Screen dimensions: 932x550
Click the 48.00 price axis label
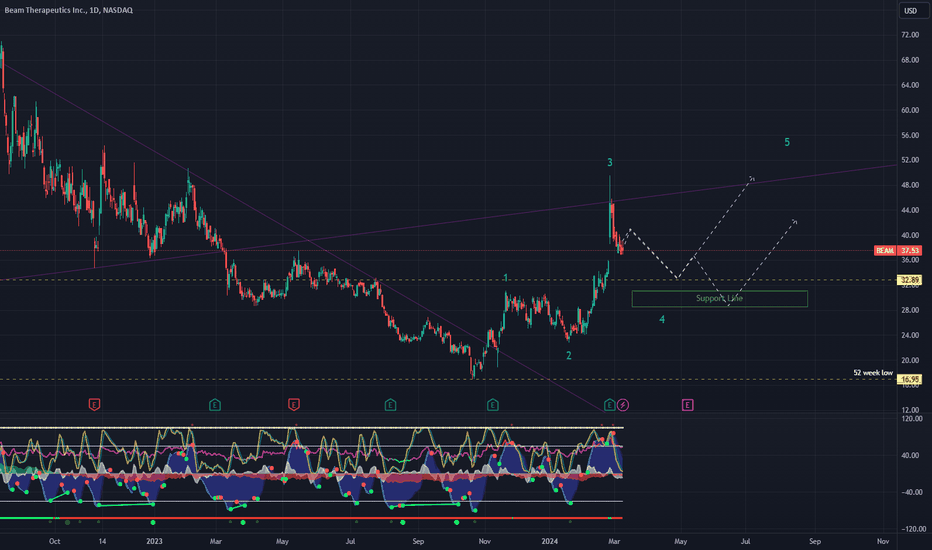[910, 185]
